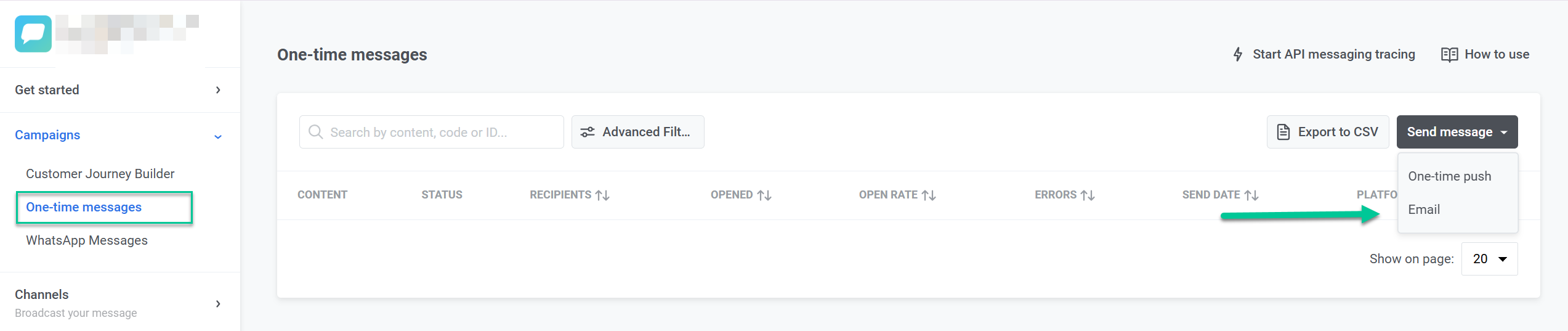
Task: Expand the Channels section
Action: click(218, 303)
